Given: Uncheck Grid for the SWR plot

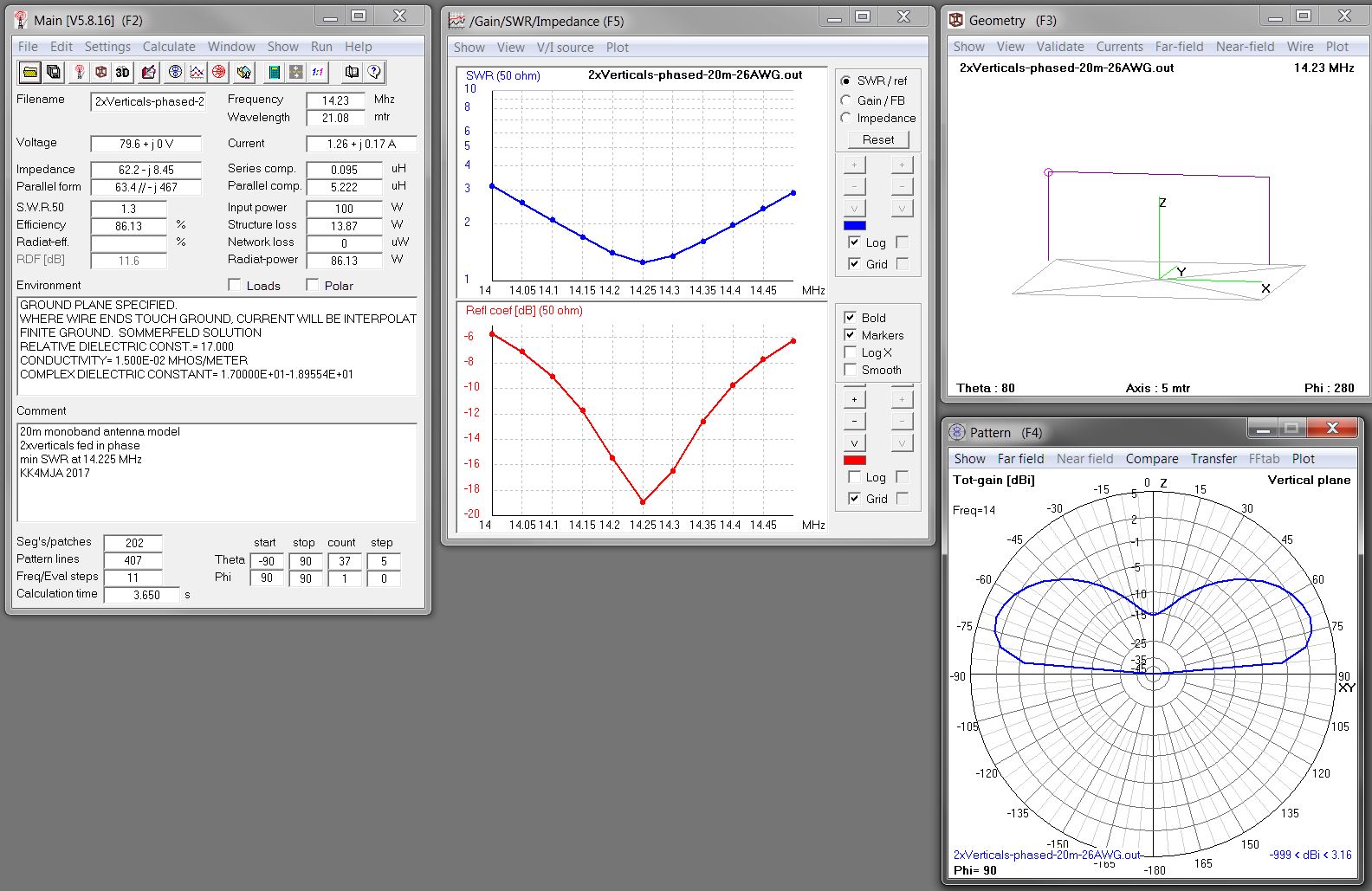Looking at the screenshot, I should point(854,263).
